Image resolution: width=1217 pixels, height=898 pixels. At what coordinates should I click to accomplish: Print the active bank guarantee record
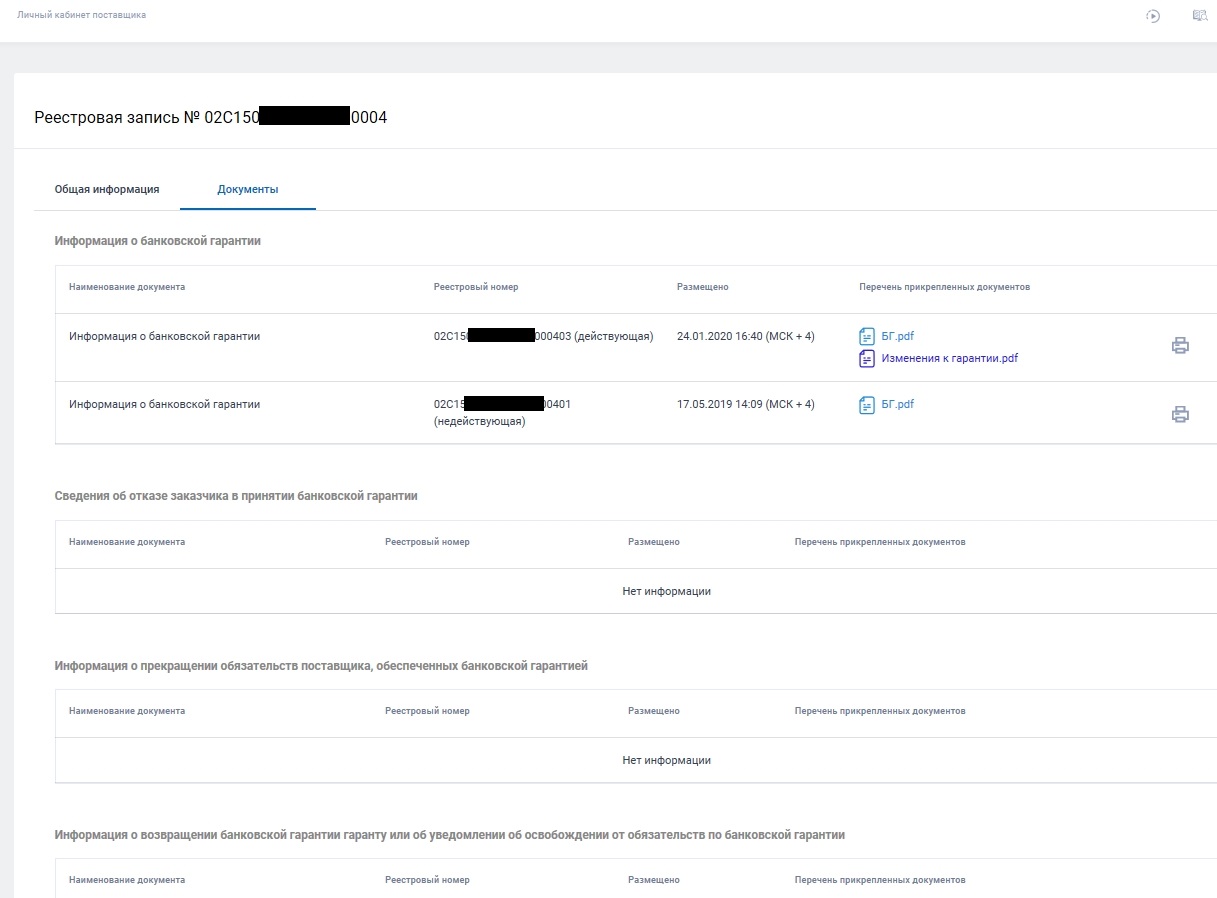click(x=1180, y=346)
